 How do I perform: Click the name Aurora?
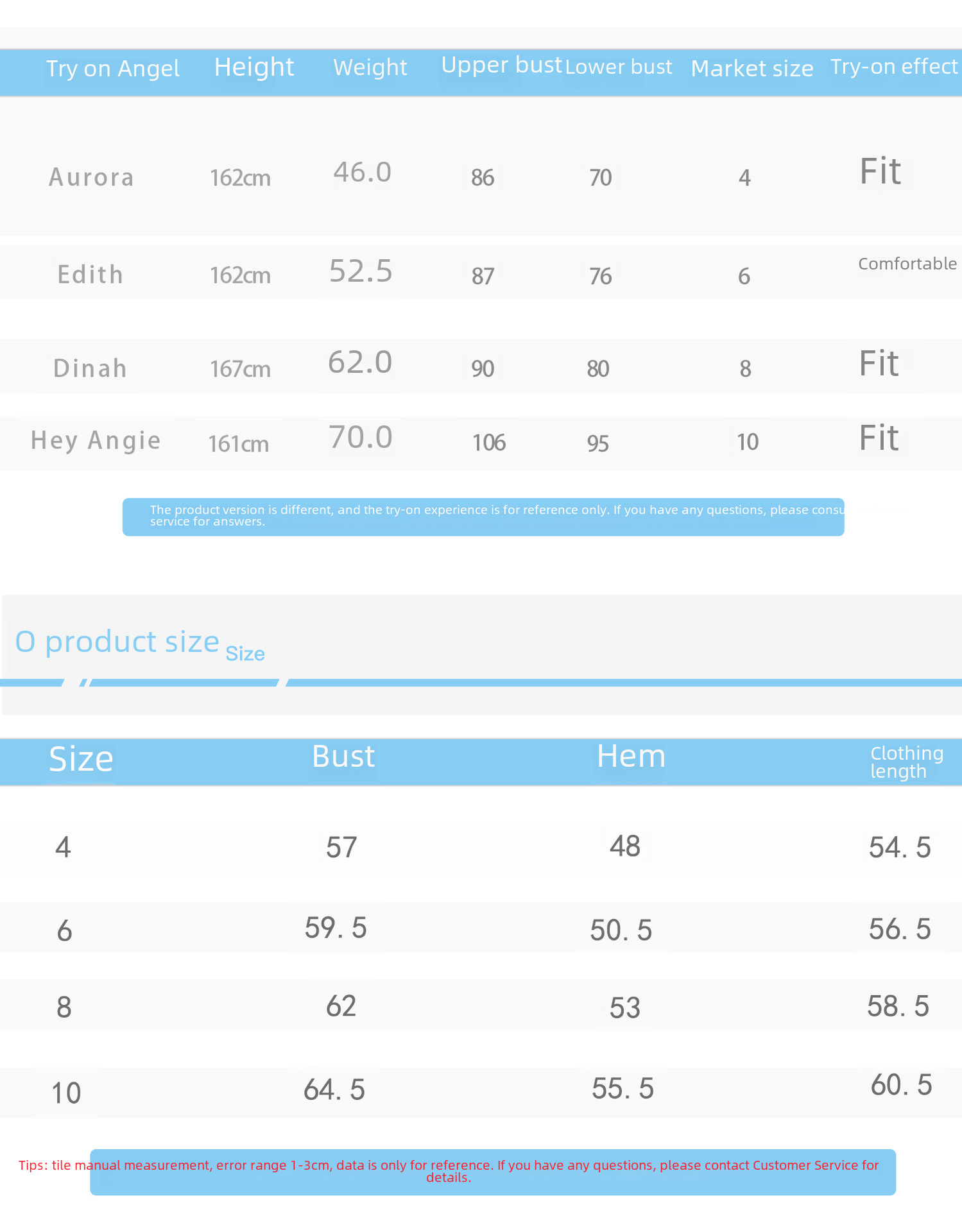point(92,177)
